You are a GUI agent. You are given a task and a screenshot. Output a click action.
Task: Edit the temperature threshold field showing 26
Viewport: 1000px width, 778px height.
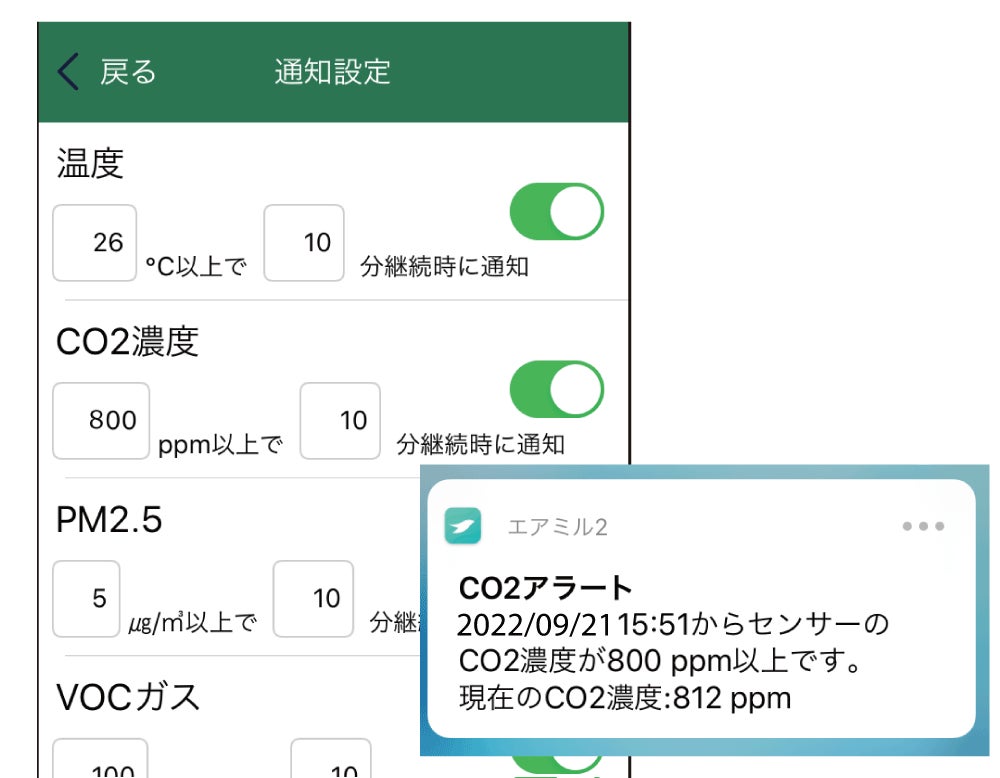[94, 243]
